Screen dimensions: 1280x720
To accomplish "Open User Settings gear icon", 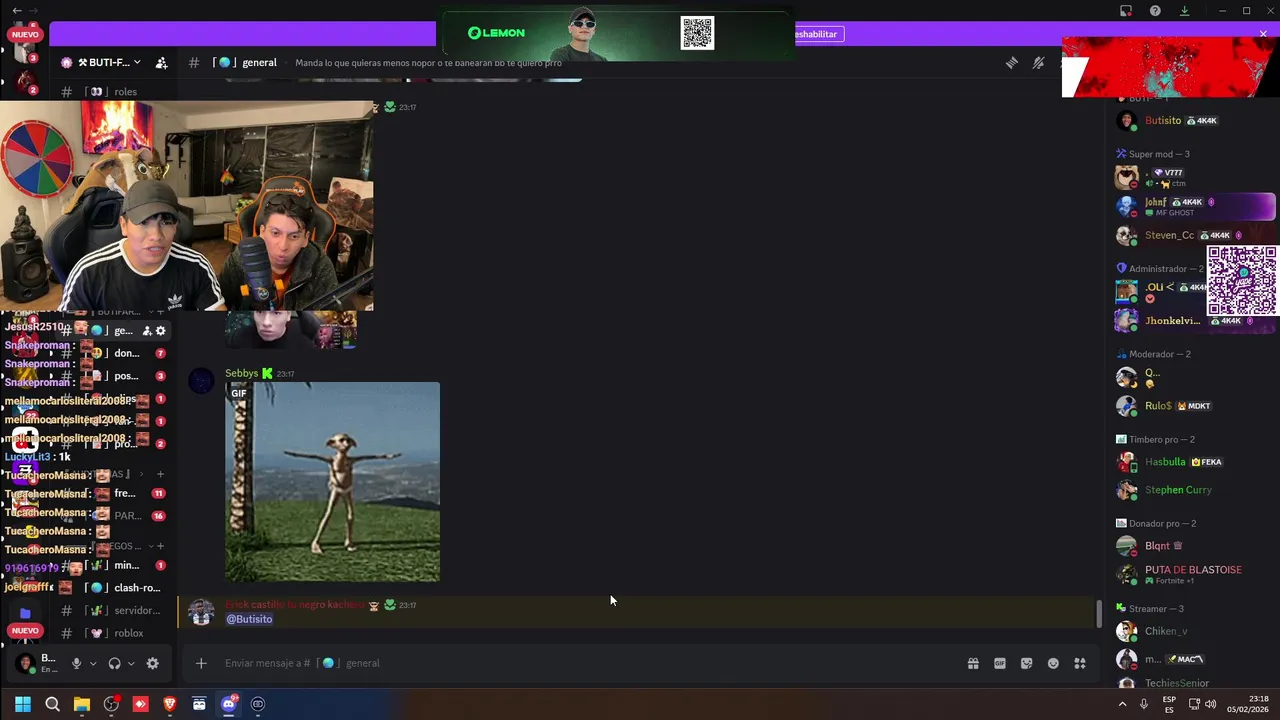I will pos(152,663).
